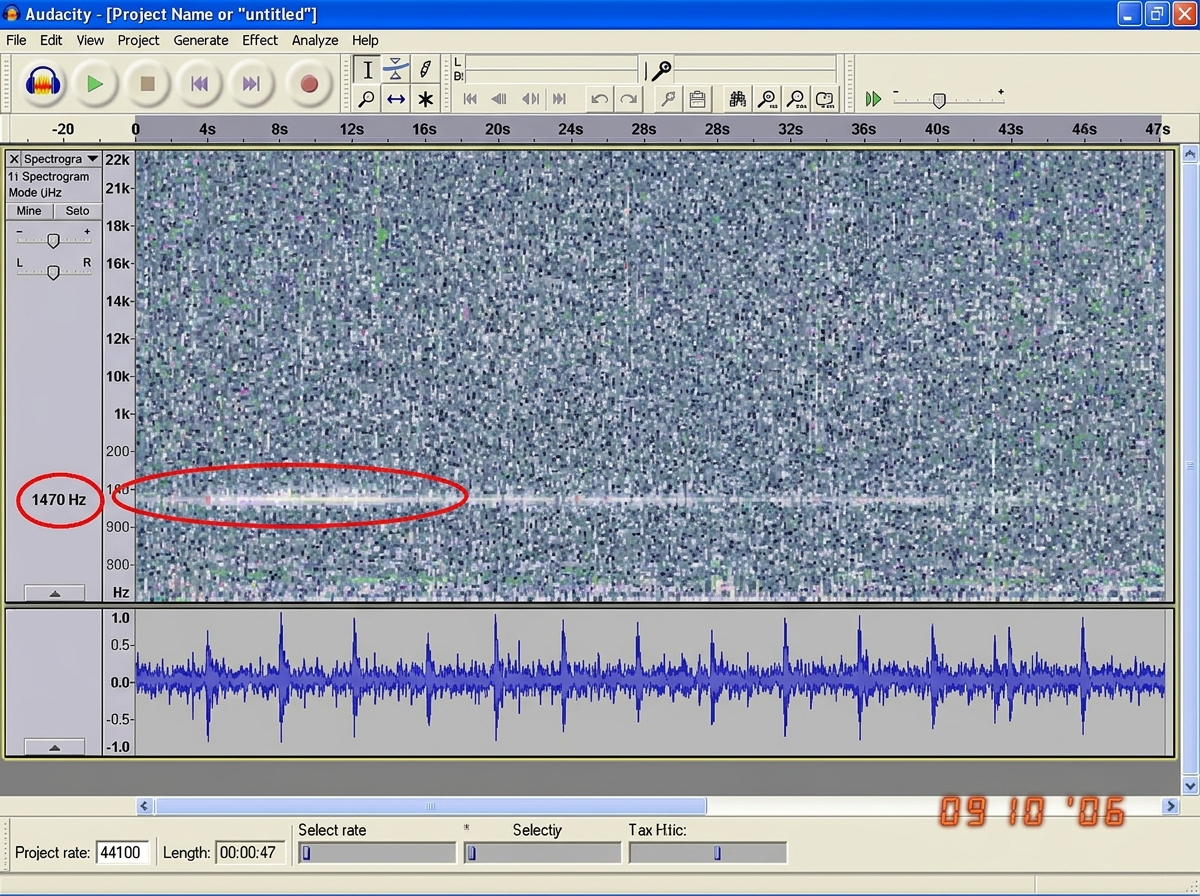Screen dimensions: 1200x896
Task: Click the Undo arrow icon
Action: (599, 98)
